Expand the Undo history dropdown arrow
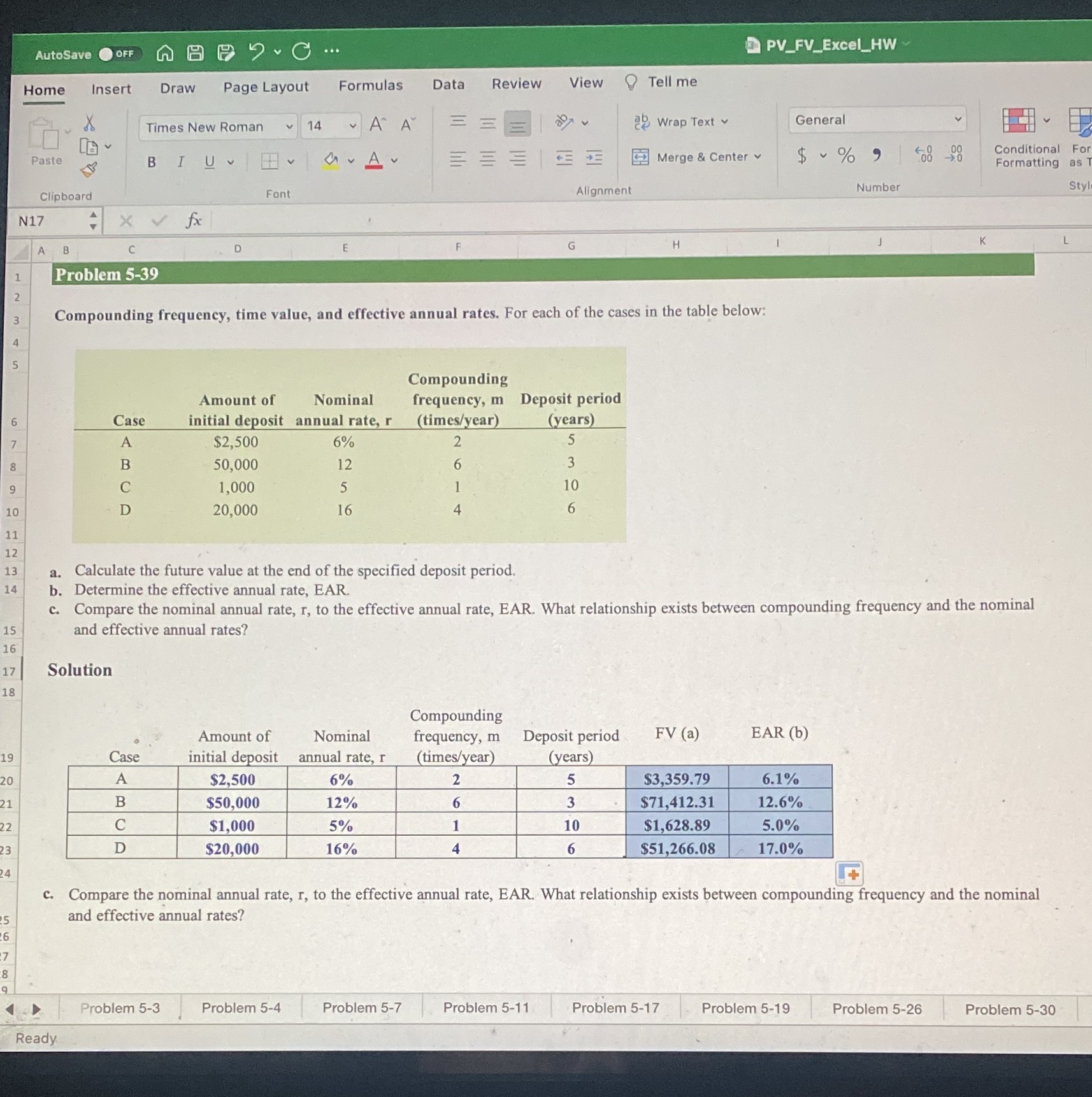Image resolution: width=1092 pixels, height=1097 pixels. (x=277, y=52)
